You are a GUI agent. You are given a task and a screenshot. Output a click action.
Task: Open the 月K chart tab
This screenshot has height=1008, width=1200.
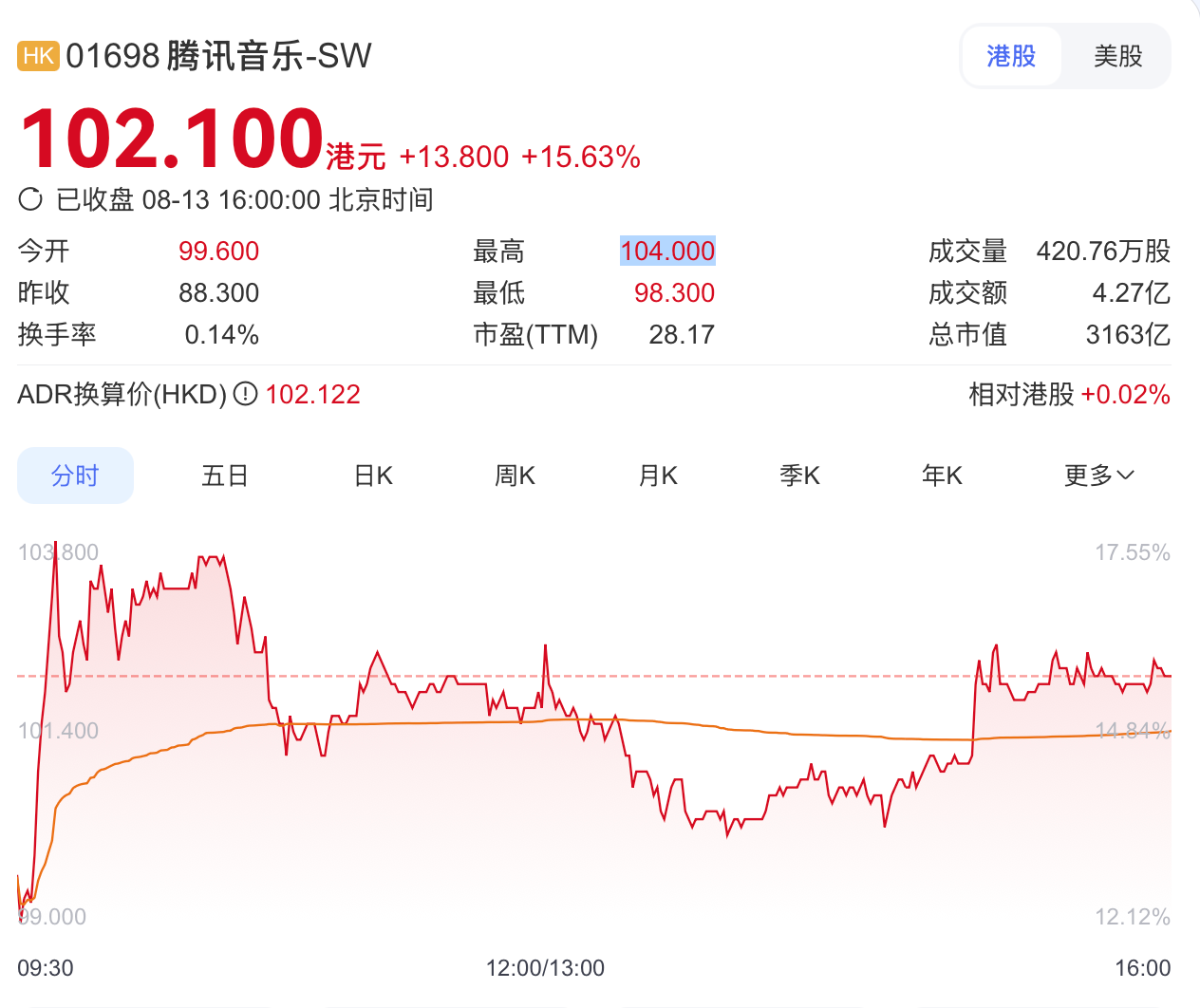[658, 476]
